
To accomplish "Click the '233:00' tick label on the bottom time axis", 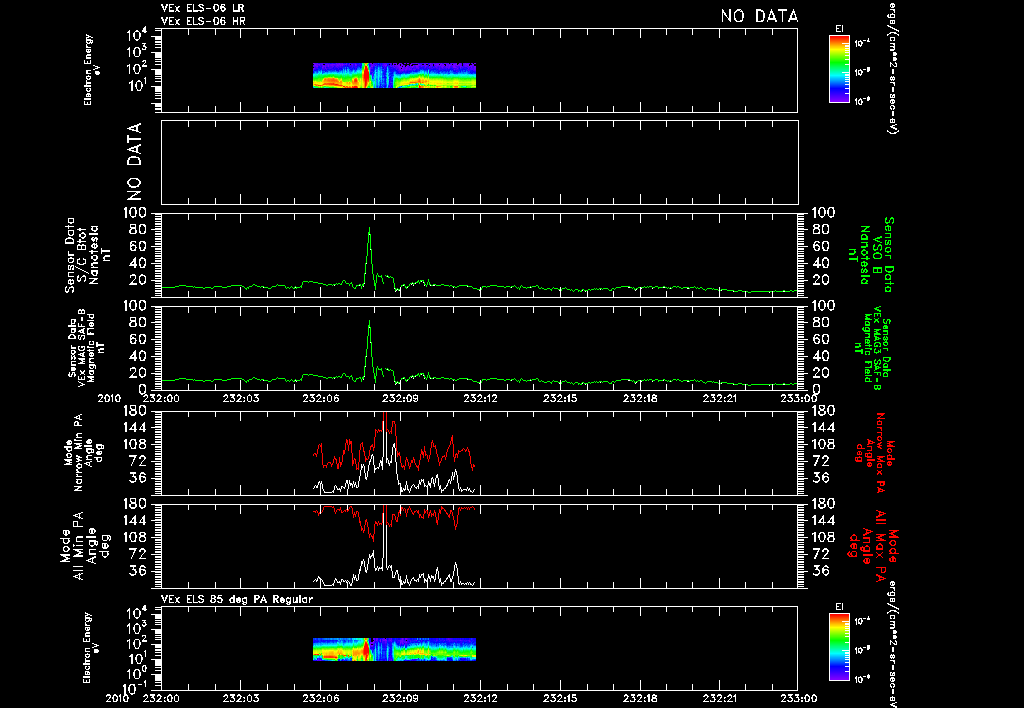I will (799, 698).
